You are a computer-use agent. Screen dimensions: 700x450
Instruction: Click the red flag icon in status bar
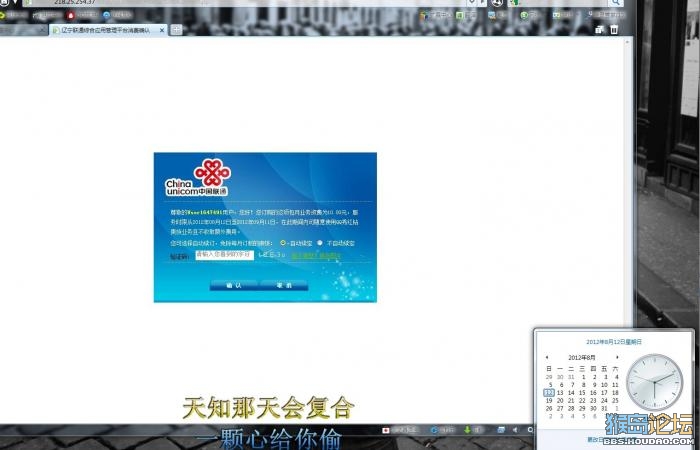tap(386, 430)
